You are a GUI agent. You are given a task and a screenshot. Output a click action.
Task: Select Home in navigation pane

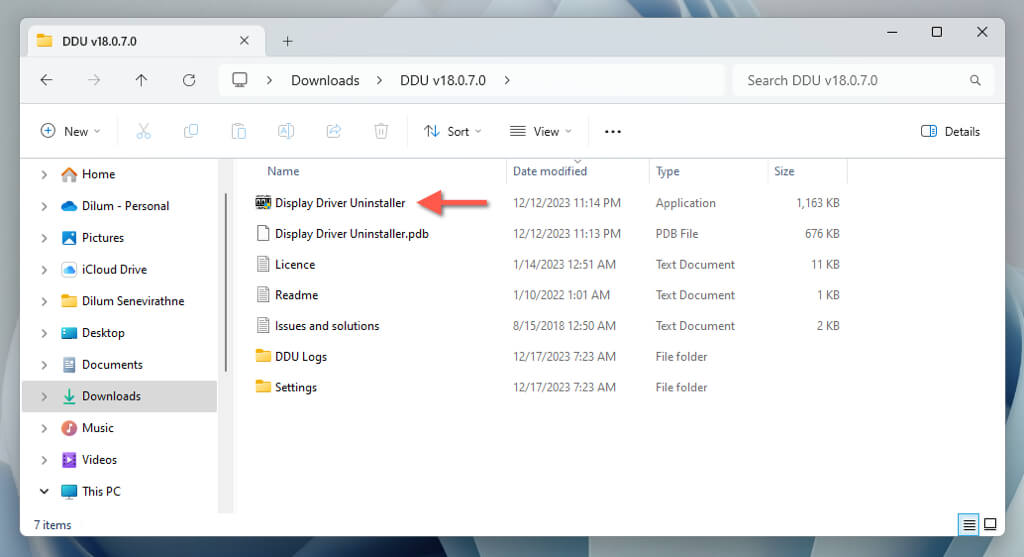pyautogui.click(x=99, y=174)
